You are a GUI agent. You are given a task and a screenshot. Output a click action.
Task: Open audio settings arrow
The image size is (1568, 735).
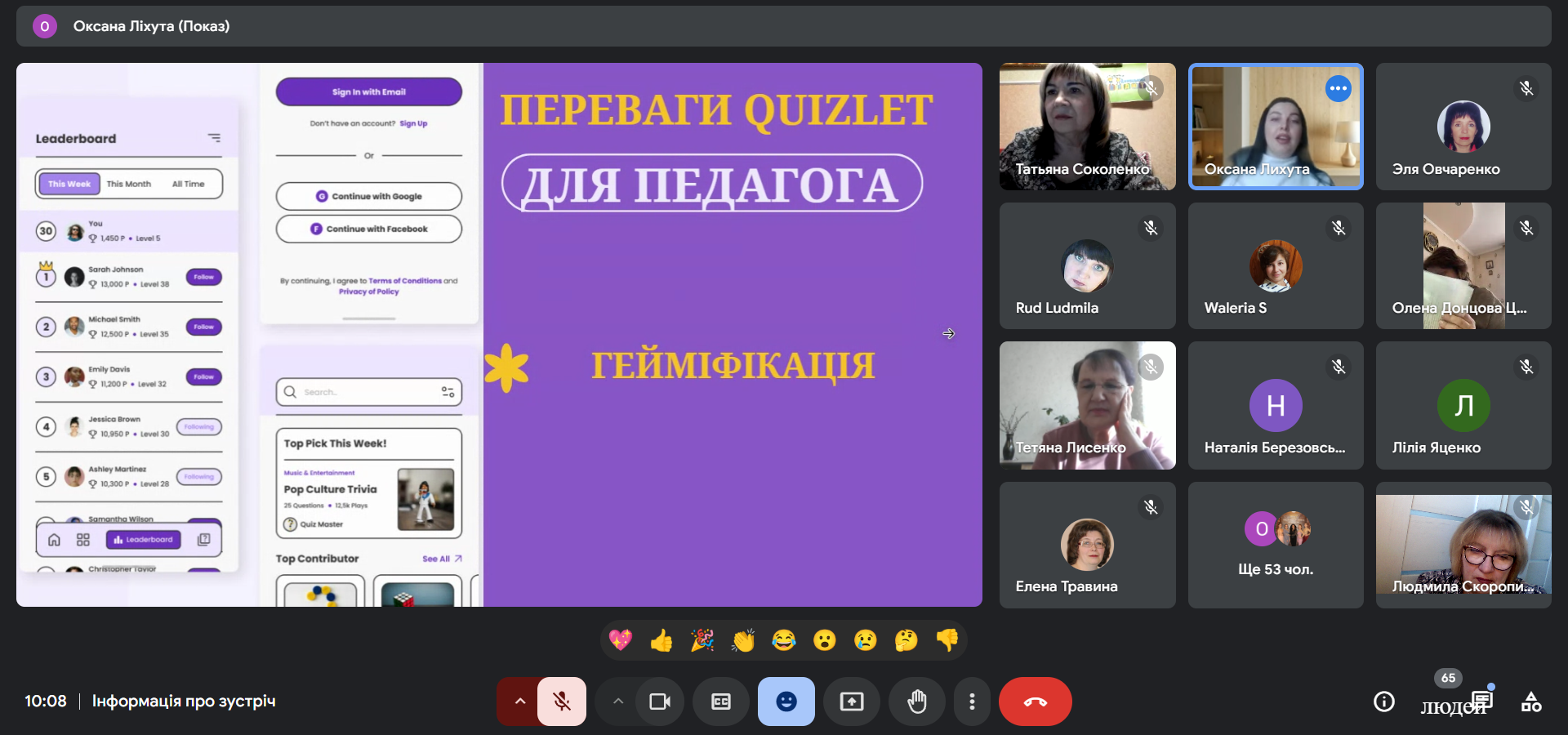[x=519, y=702]
